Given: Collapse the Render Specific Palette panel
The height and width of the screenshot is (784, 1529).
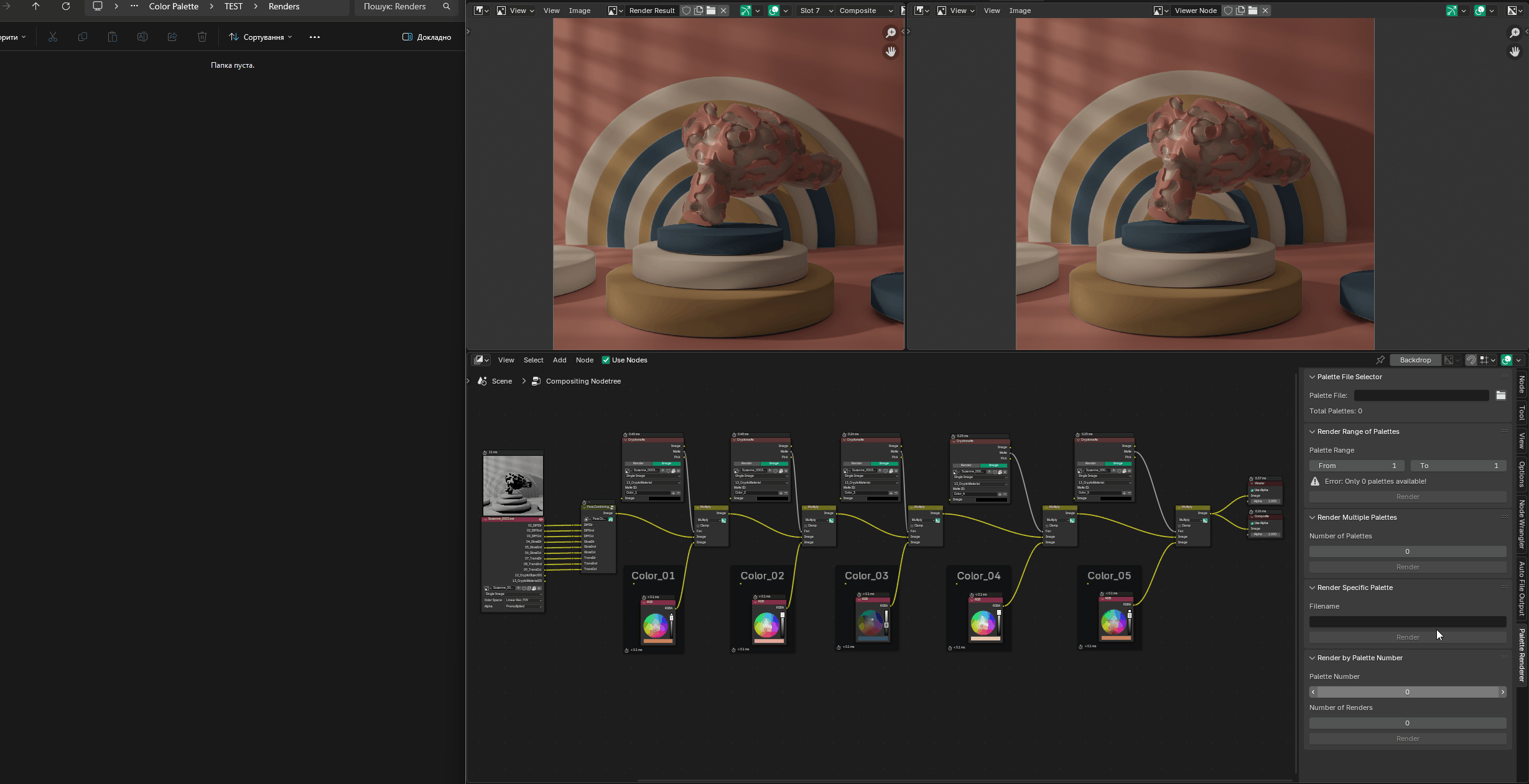Looking at the screenshot, I should (1313, 588).
